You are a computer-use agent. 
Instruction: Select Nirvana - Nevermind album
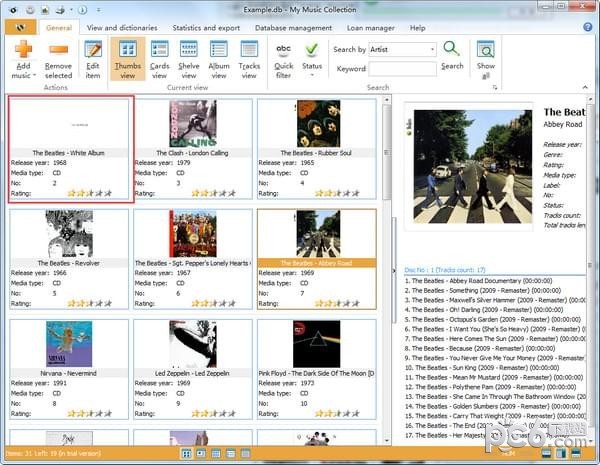[69, 369]
